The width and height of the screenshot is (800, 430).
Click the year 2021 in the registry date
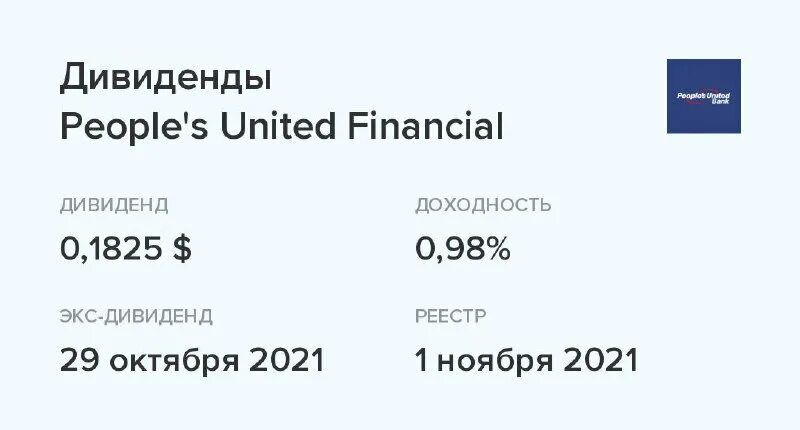click(602, 360)
